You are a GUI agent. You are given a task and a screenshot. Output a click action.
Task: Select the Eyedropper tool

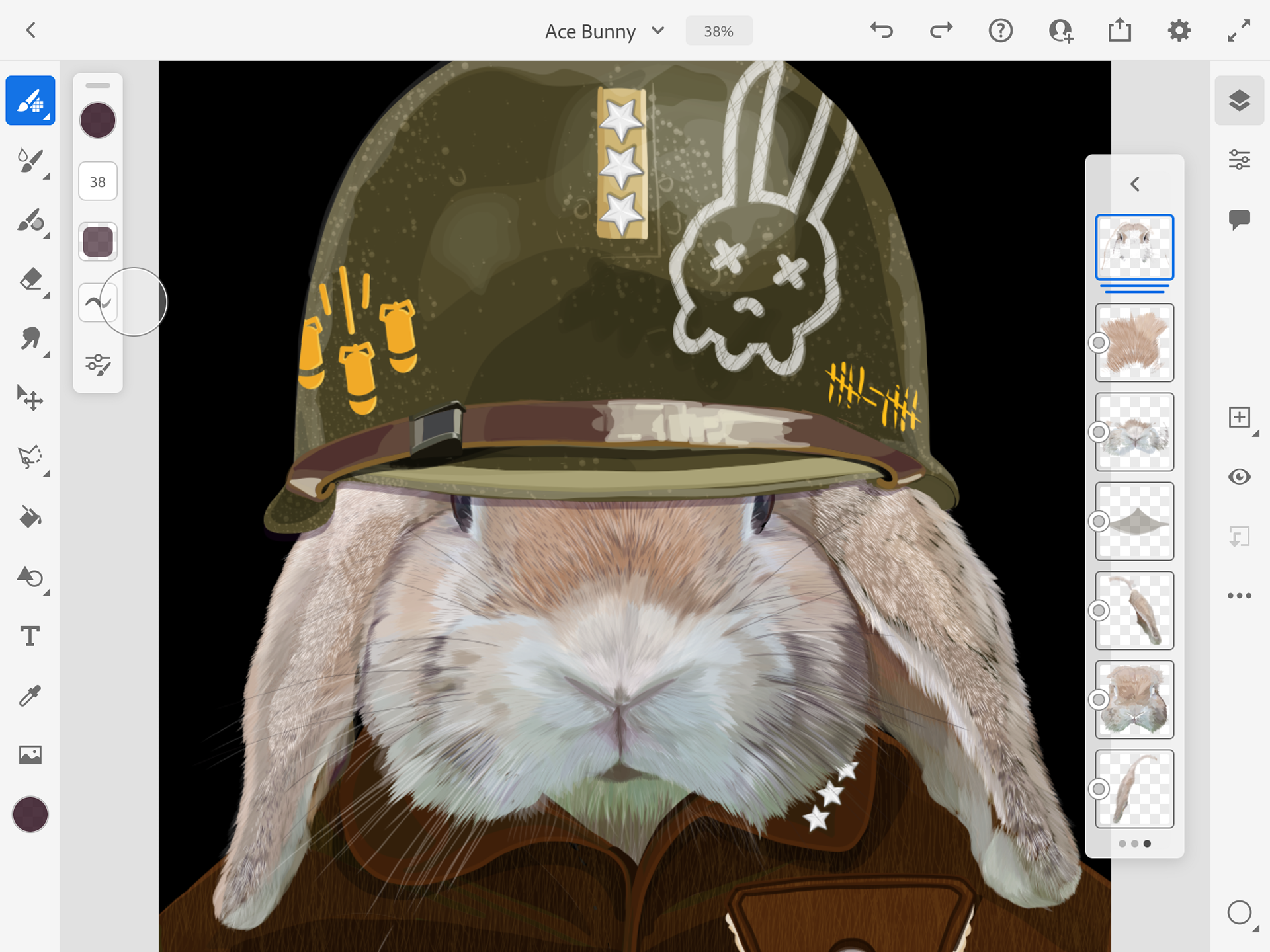30,695
